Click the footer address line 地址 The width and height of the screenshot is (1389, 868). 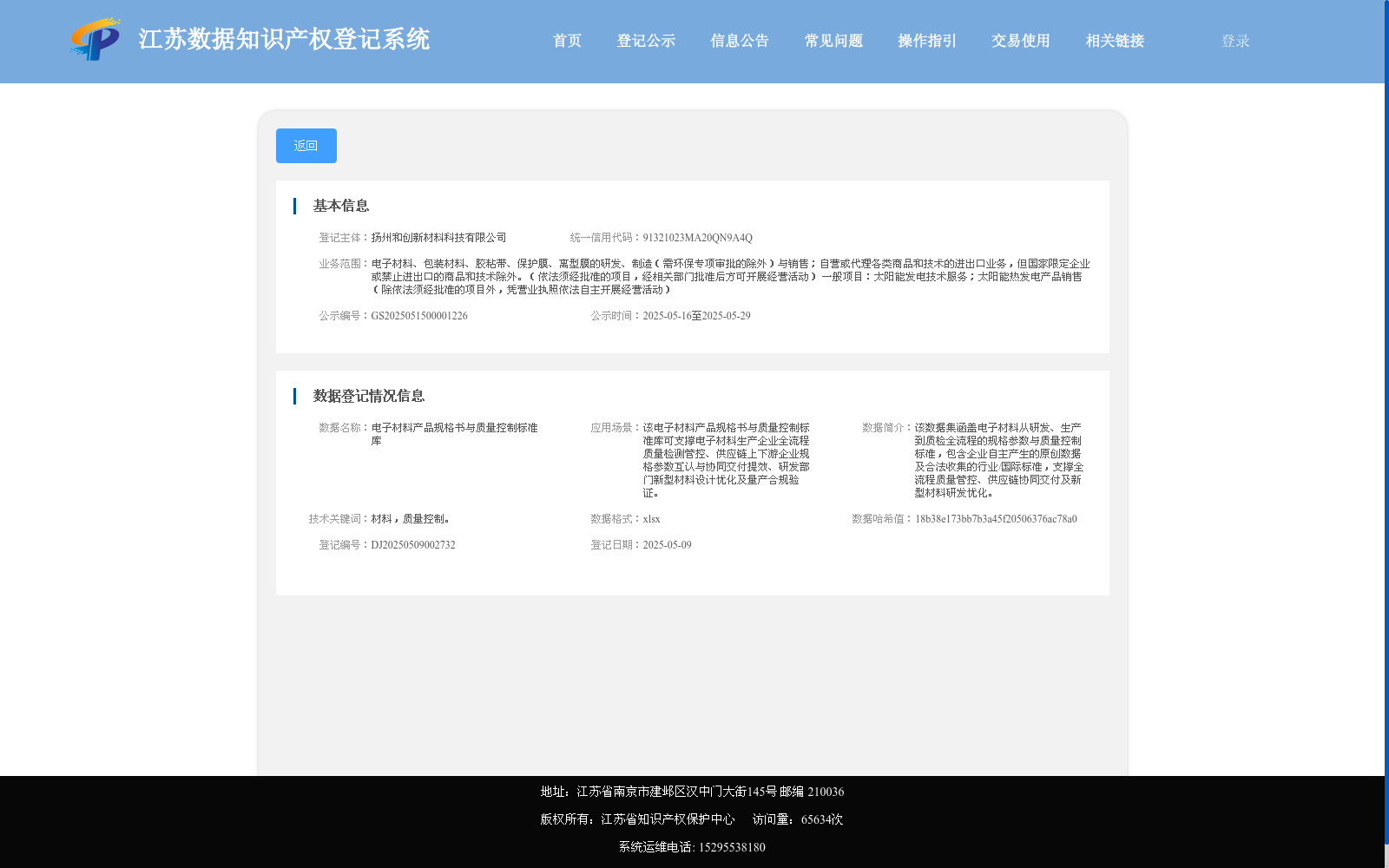(x=692, y=792)
